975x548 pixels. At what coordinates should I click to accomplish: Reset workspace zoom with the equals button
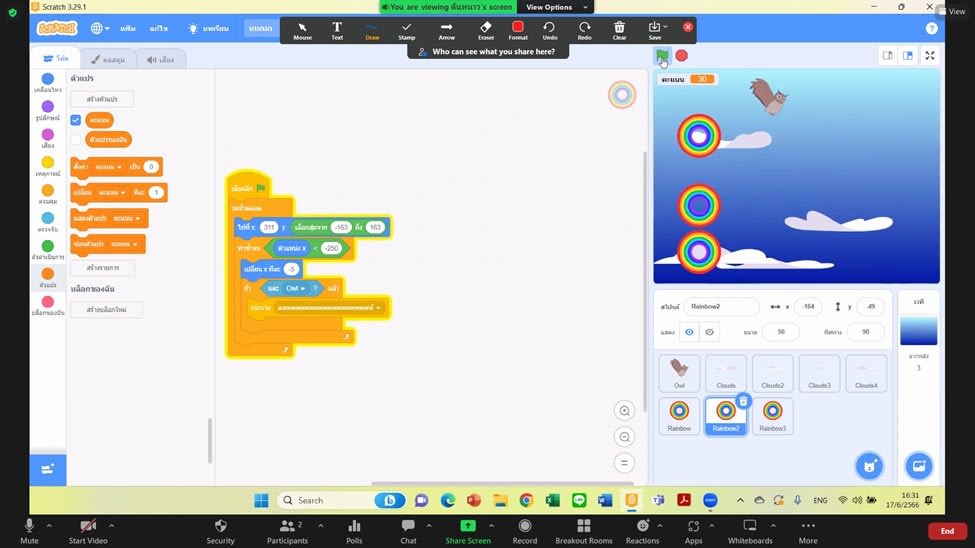[x=624, y=463]
